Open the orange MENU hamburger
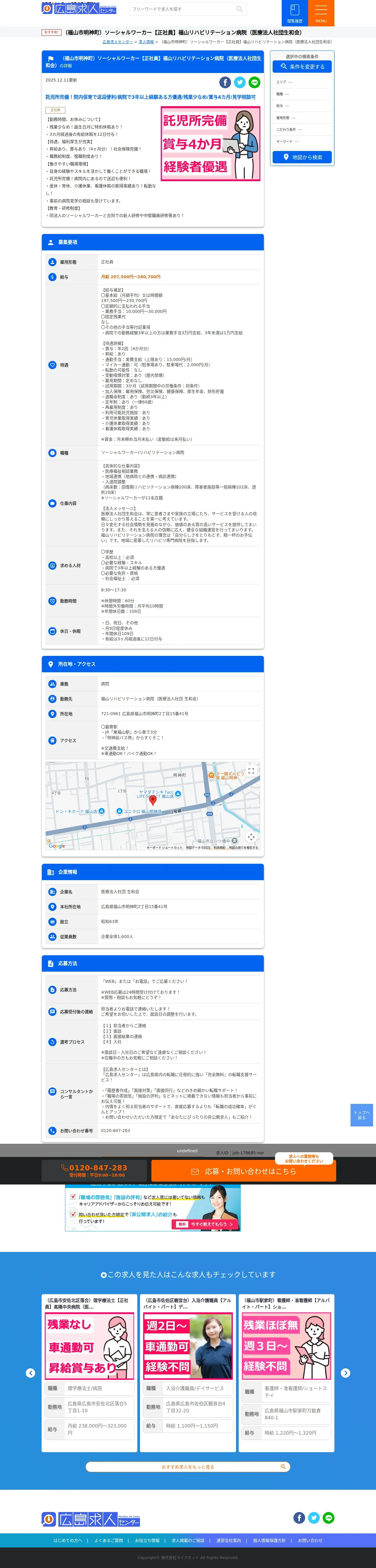This screenshot has width=376, height=1568. tap(321, 13)
